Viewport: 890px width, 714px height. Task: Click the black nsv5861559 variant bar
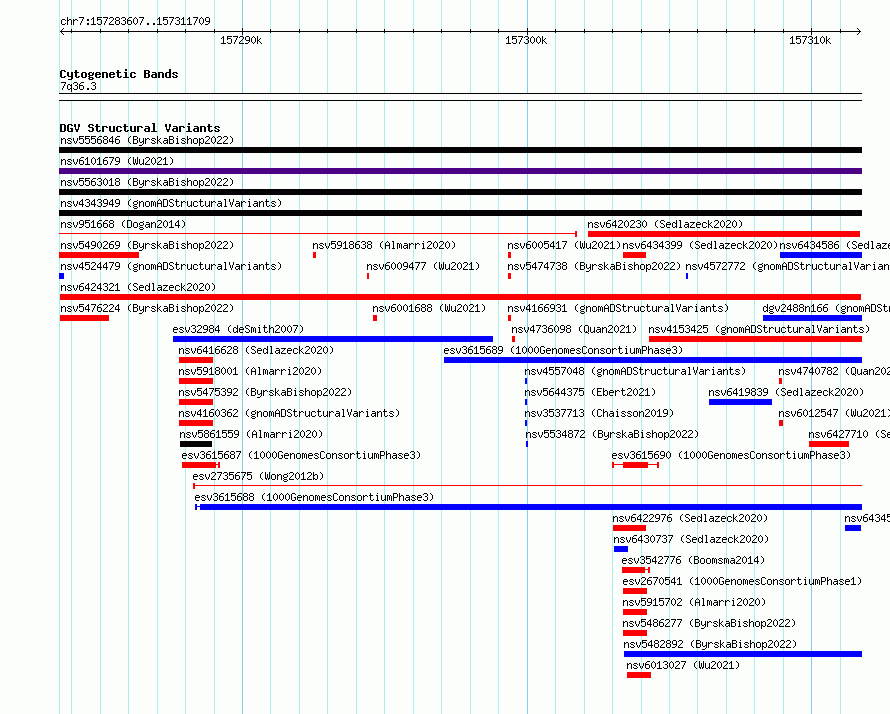196,444
